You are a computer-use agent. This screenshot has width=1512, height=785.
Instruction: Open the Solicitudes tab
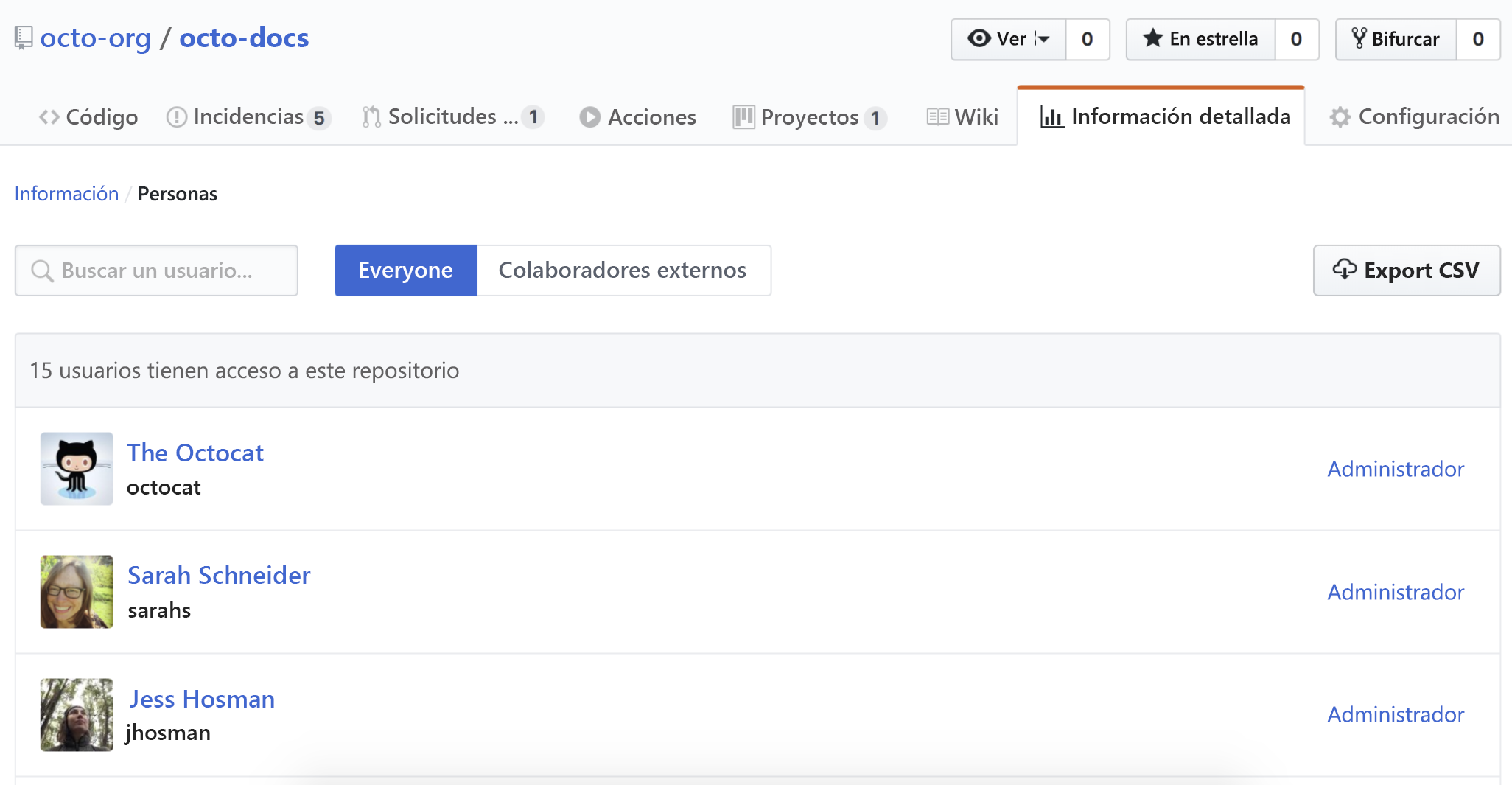pyautogui.click(x=451, y=116)
